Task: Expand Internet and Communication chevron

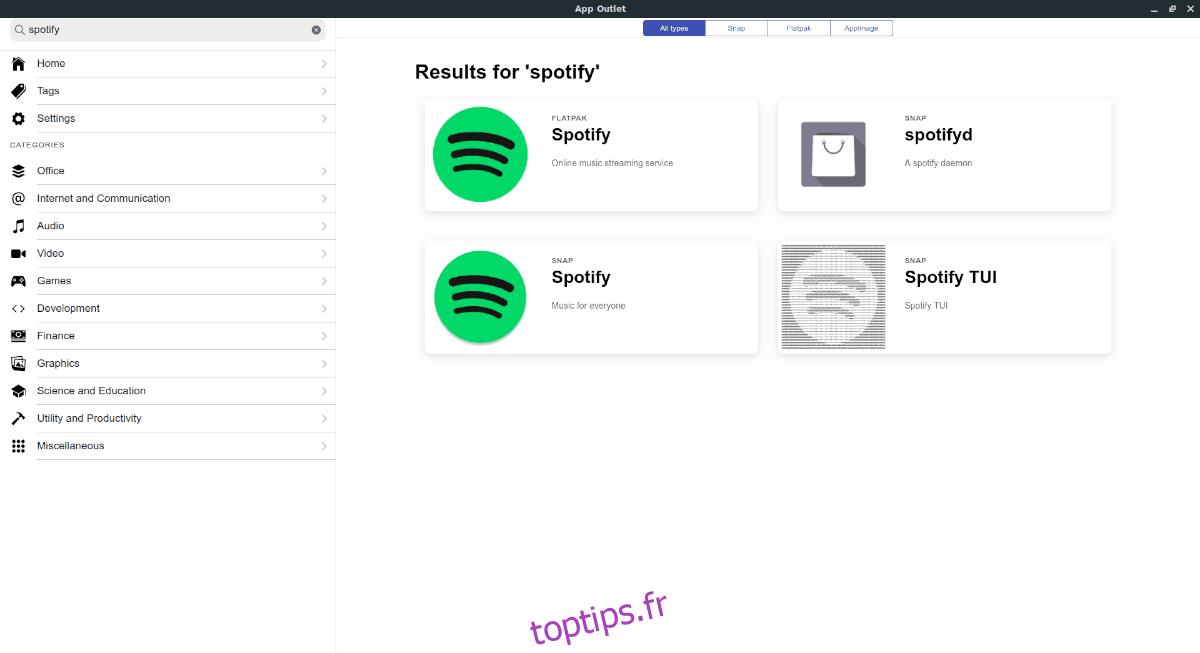Action: pos(324,198)
